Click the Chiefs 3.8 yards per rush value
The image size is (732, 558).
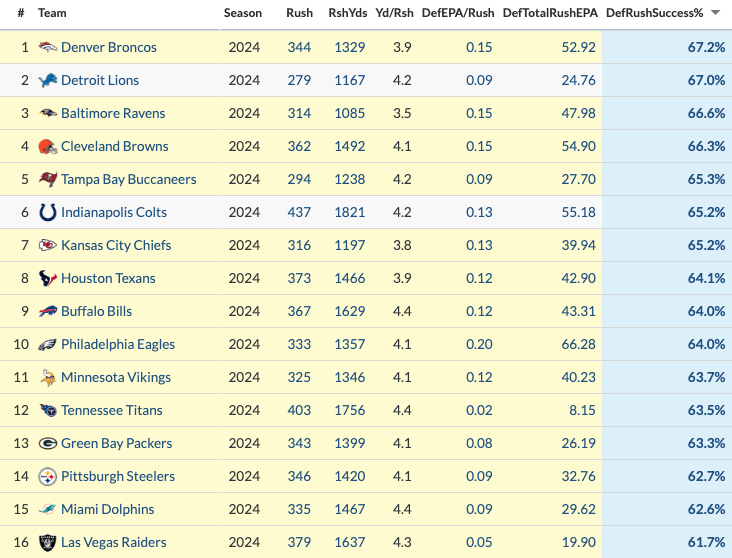(x=402, y=245)
